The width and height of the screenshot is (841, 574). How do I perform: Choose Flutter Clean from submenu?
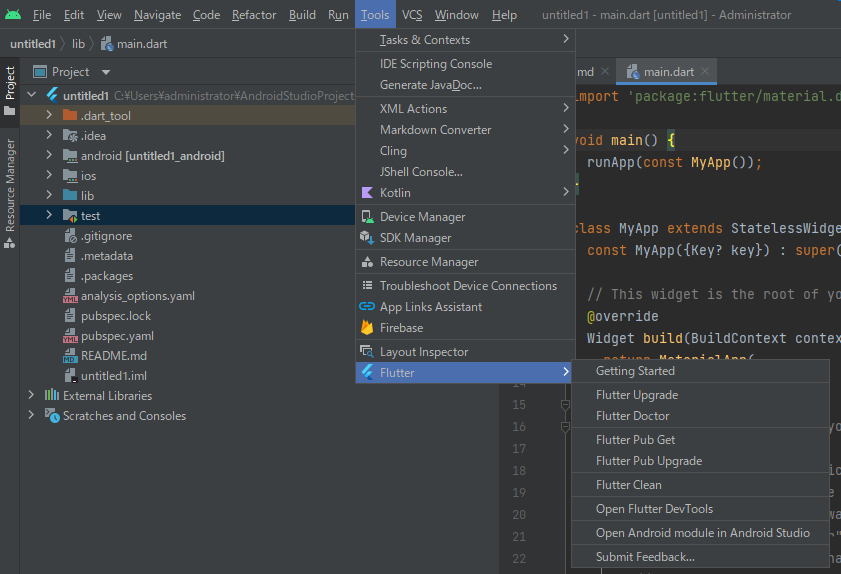click(x=700, y=485)
